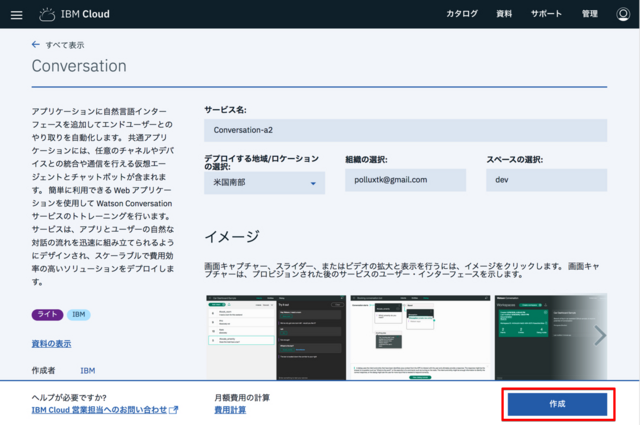The height and width of the screenshot is (425, 640).
Task: Click the space field showing dev
Action: point(546,180)
